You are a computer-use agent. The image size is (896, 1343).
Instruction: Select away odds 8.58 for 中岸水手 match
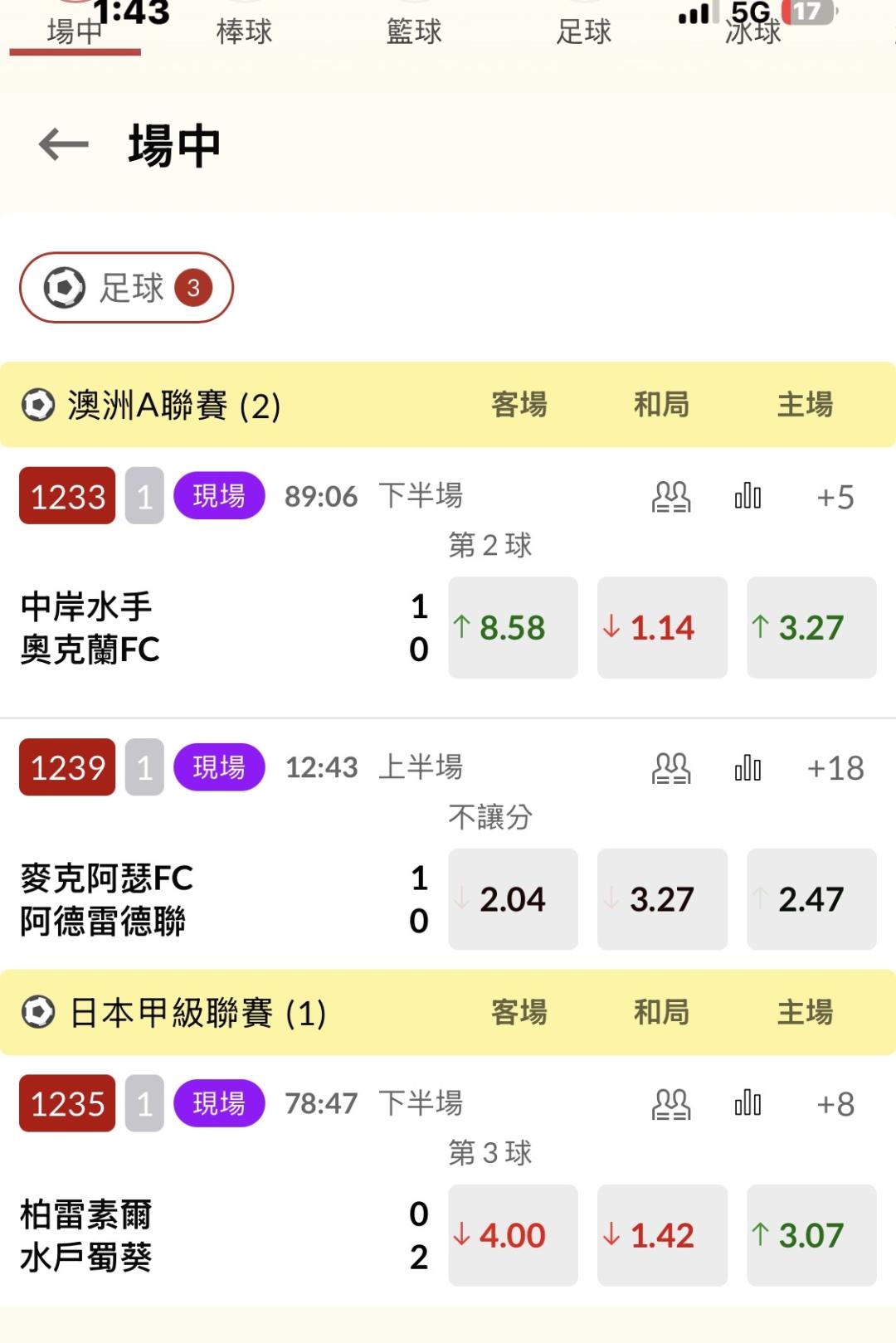click(513, 628)
